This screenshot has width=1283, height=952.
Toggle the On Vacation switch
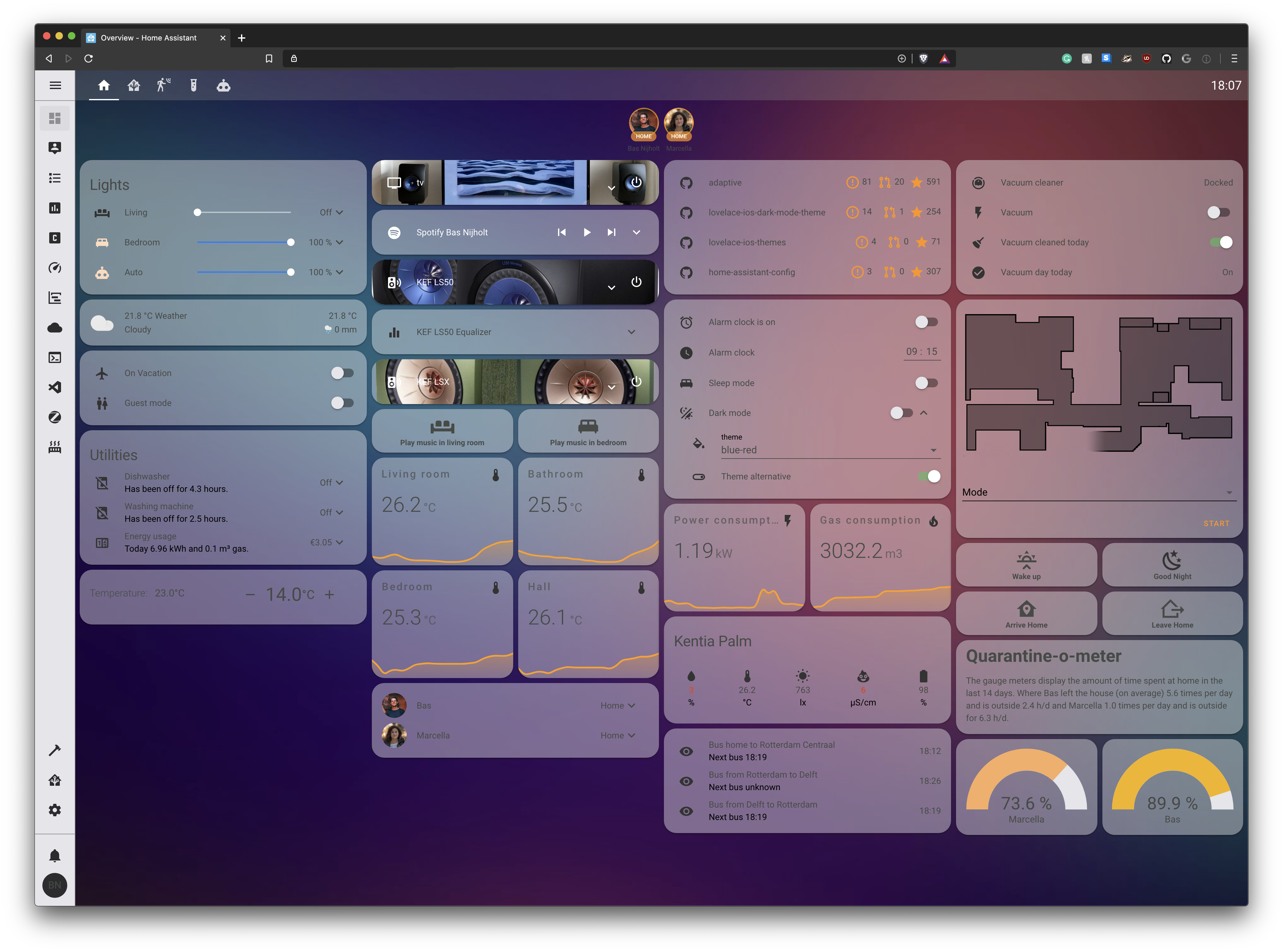[342, 373]
